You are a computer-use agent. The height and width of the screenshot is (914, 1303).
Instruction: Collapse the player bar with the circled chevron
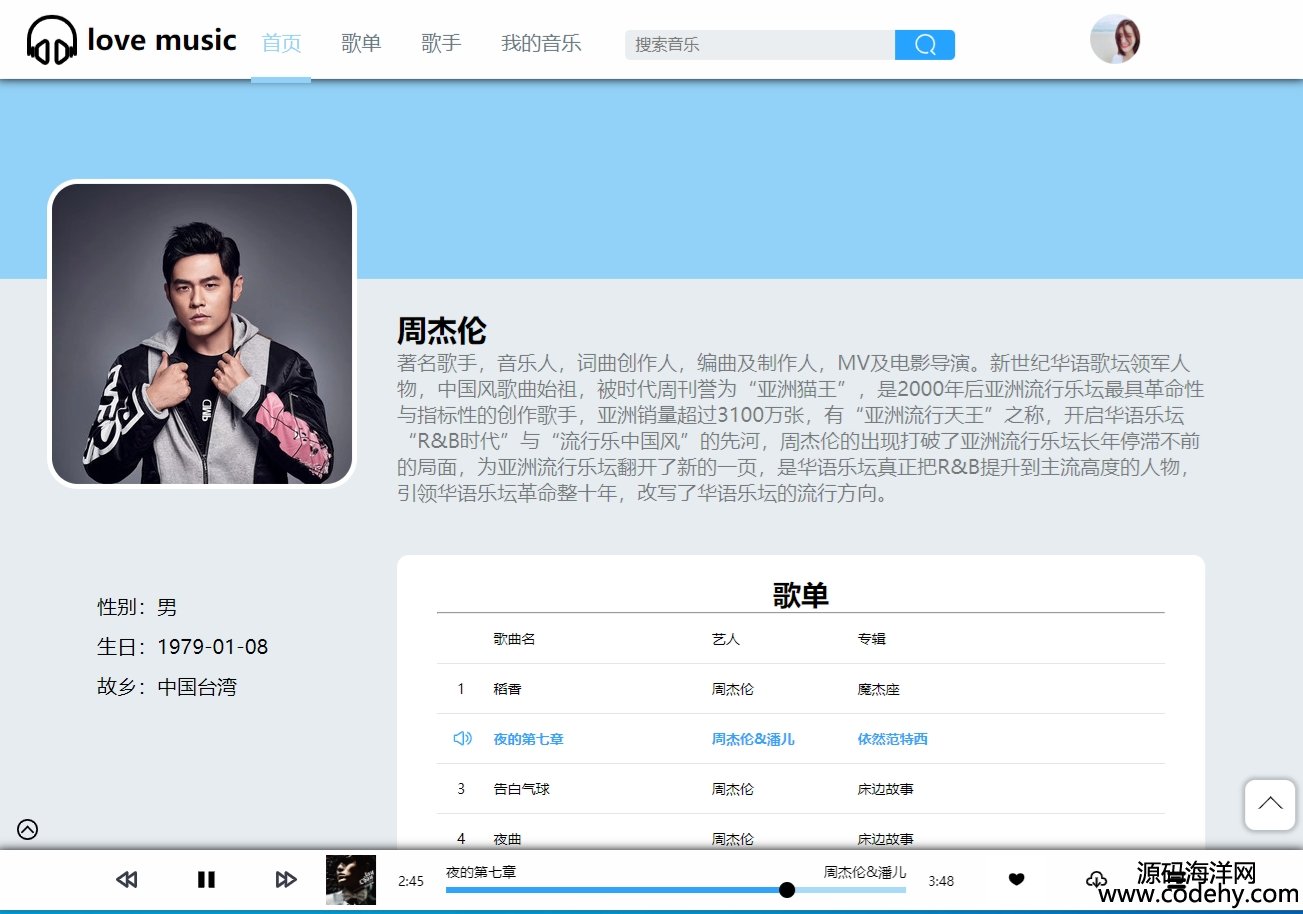(28, 829)
